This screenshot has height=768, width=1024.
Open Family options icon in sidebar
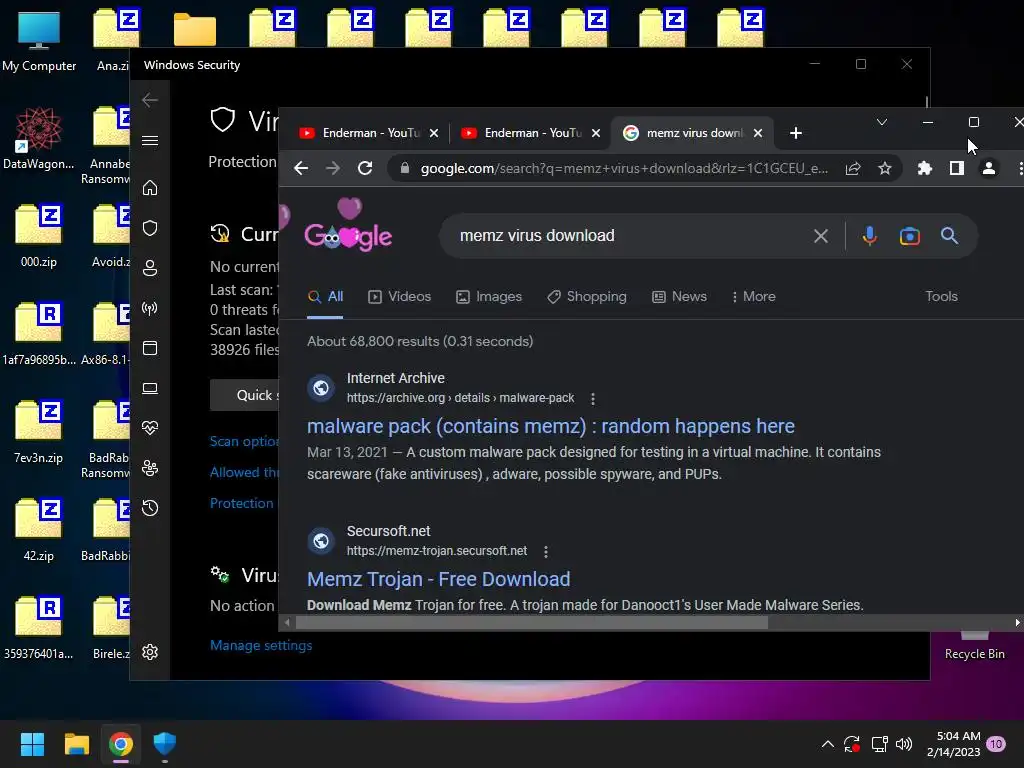click(150, 468)
